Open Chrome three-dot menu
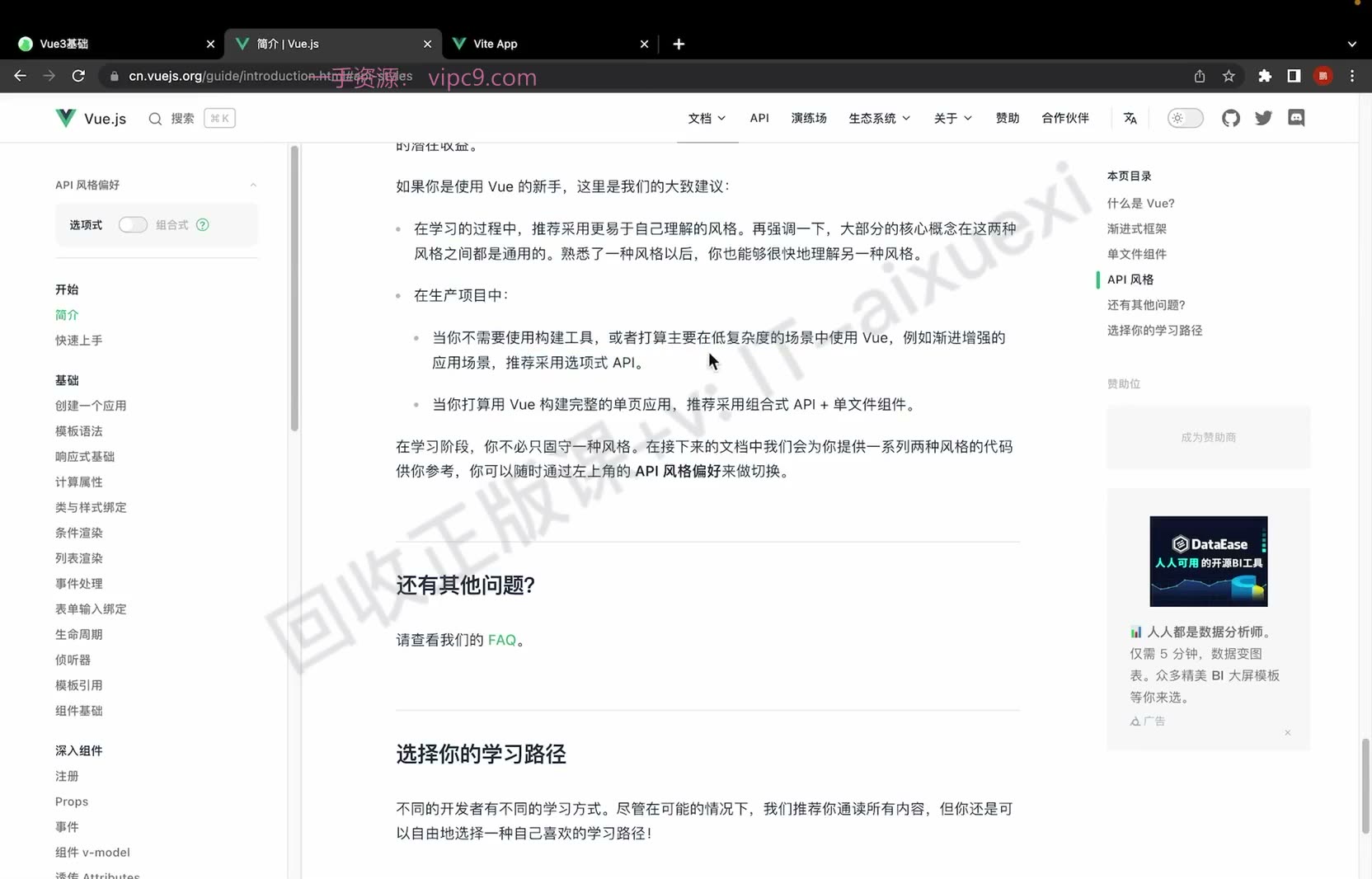Screen dimensions: 1372x879 (1352, 76)
